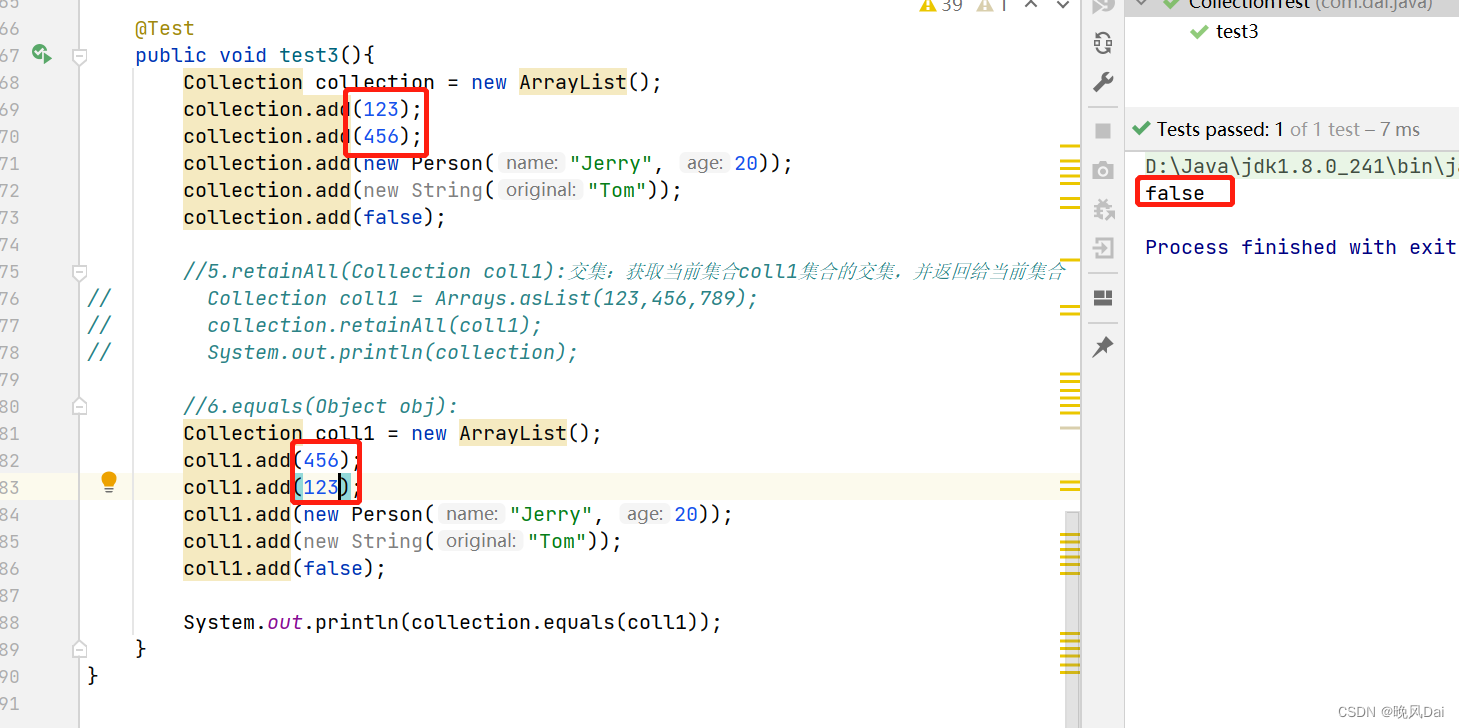Click the 'original:' hint on line 72
This screenshot has height=728, width=1459.
[541, 190]
